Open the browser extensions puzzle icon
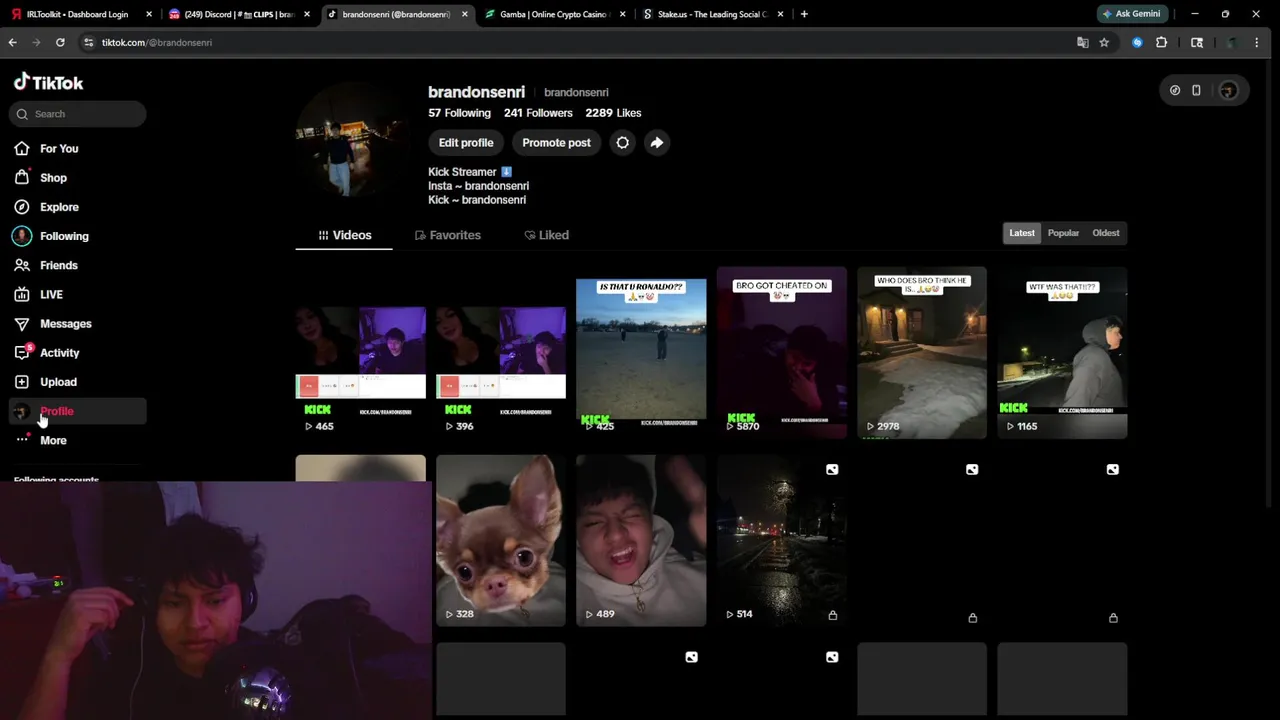Screen dimensions: 1280x720 [1161, 42]
